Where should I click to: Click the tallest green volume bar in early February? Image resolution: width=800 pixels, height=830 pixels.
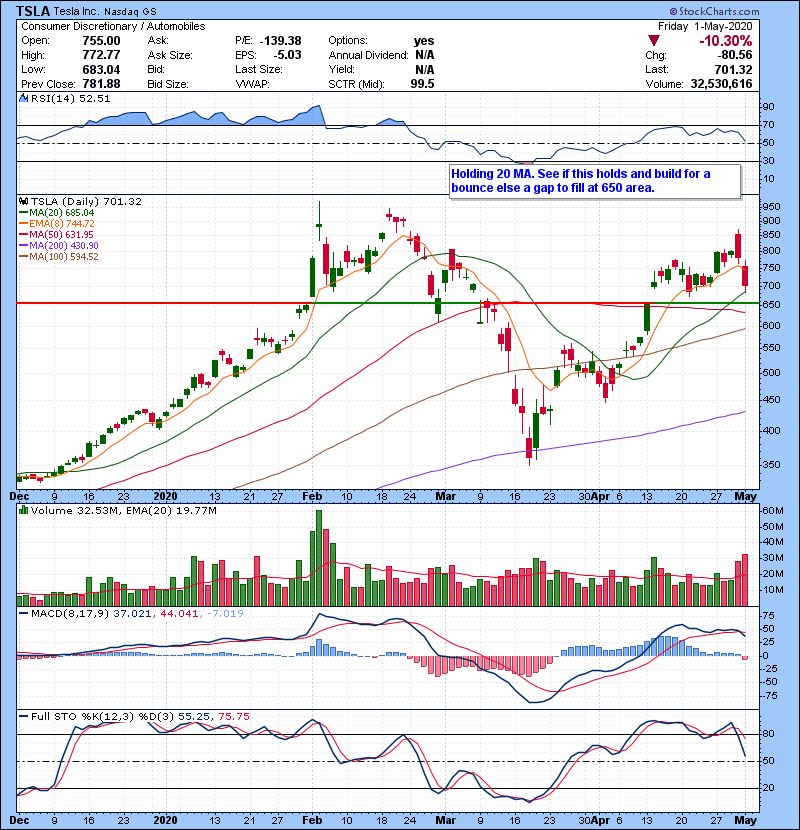tap(319, 558)
